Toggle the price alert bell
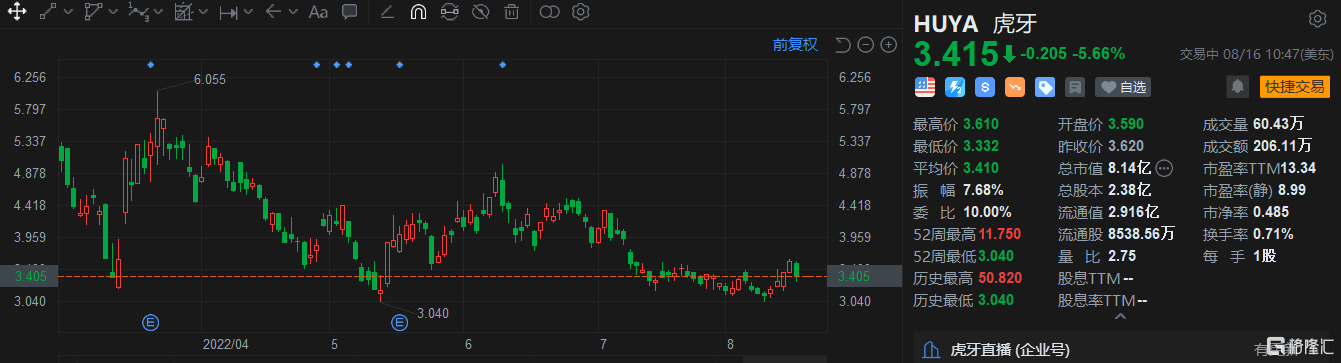The image size is (1341, 363). tap(1238, 87)
